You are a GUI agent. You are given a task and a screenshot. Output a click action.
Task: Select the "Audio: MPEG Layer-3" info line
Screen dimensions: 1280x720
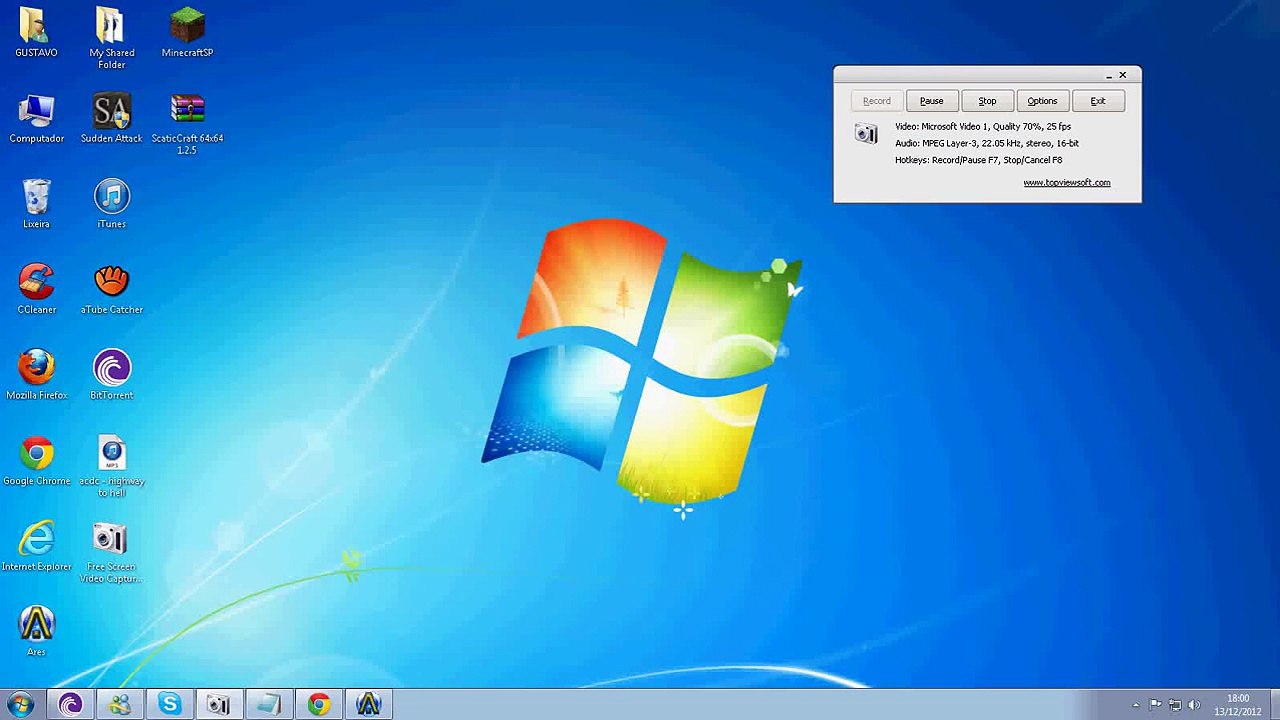point(987,143)
